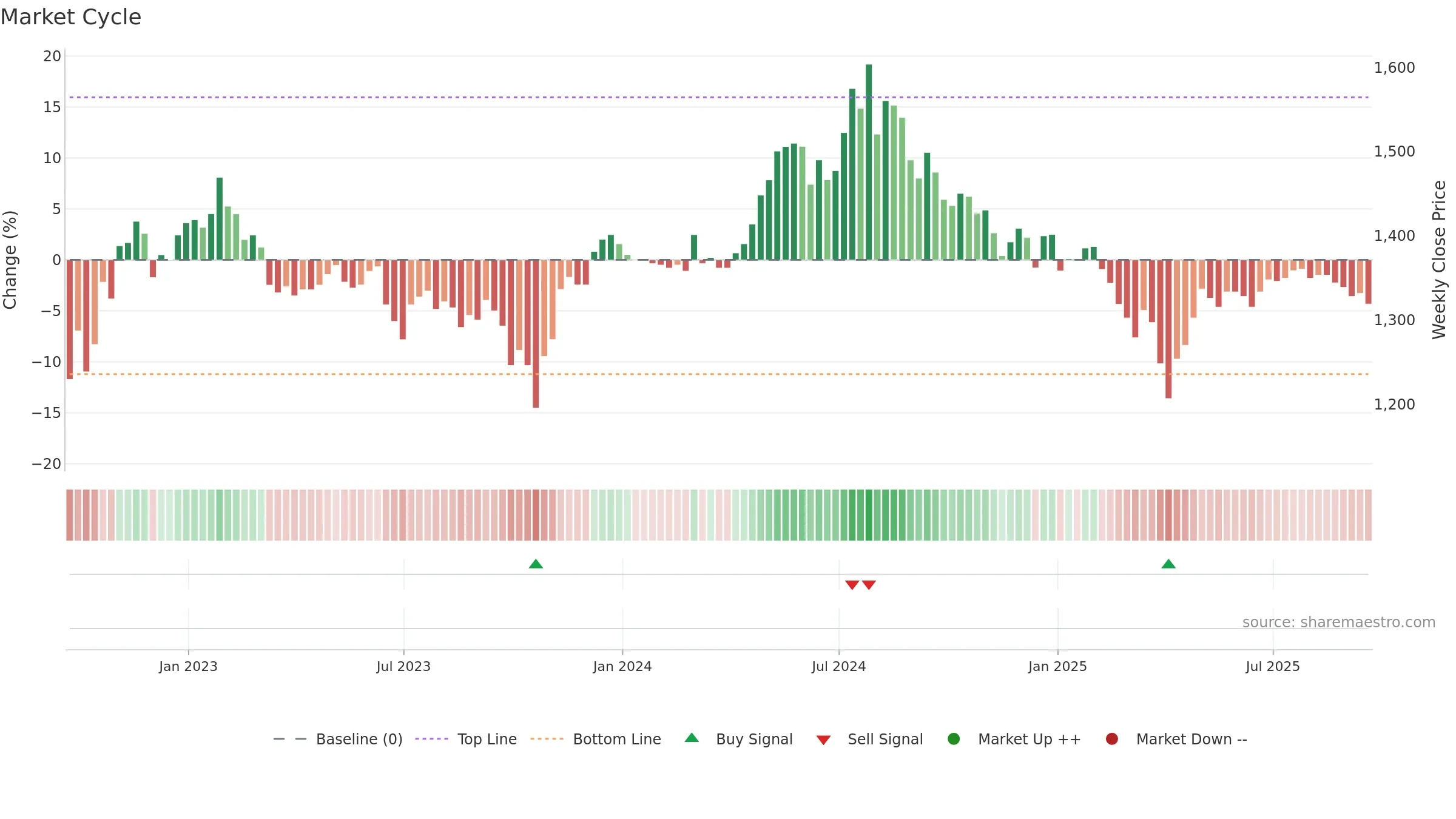
Task: Click the source: sharemaestro.com text
Action: (x=1339, y=622)
